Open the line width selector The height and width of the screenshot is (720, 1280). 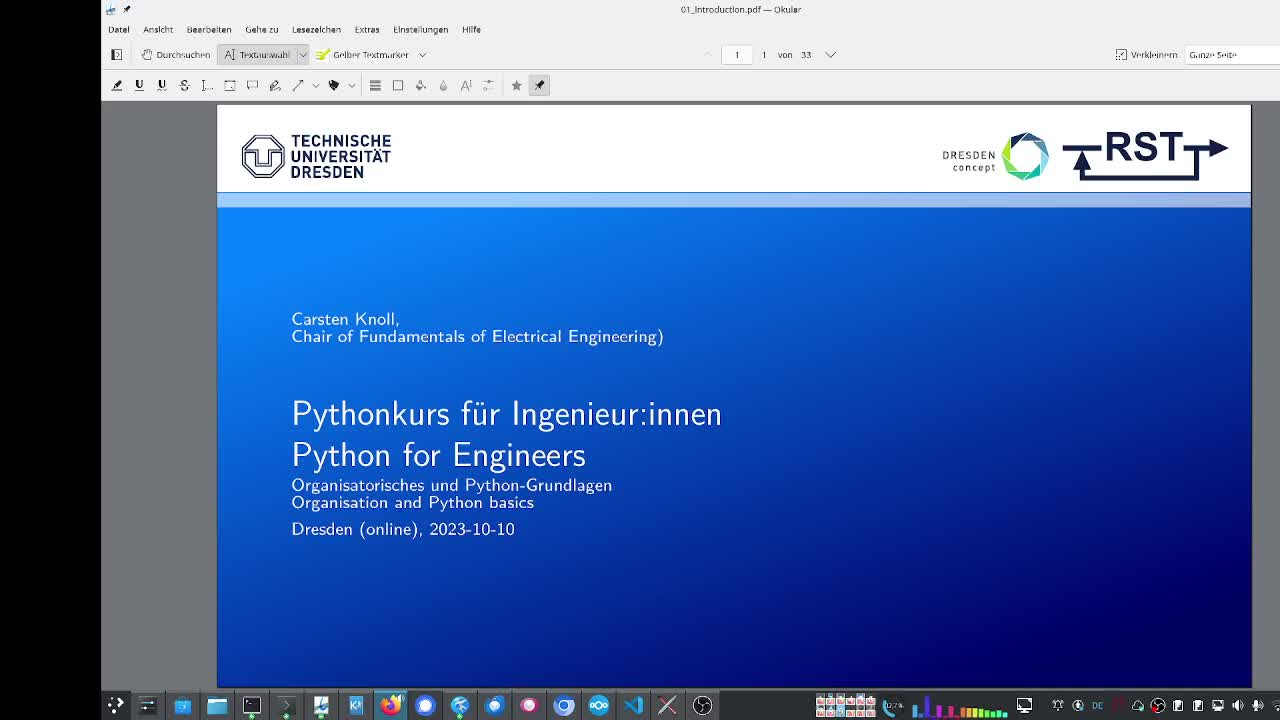tap(375, 86)
